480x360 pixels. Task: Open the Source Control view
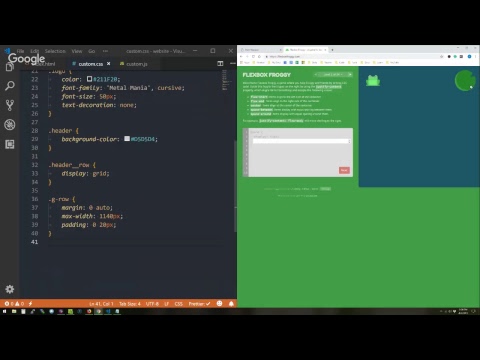(x=10, y=105)
